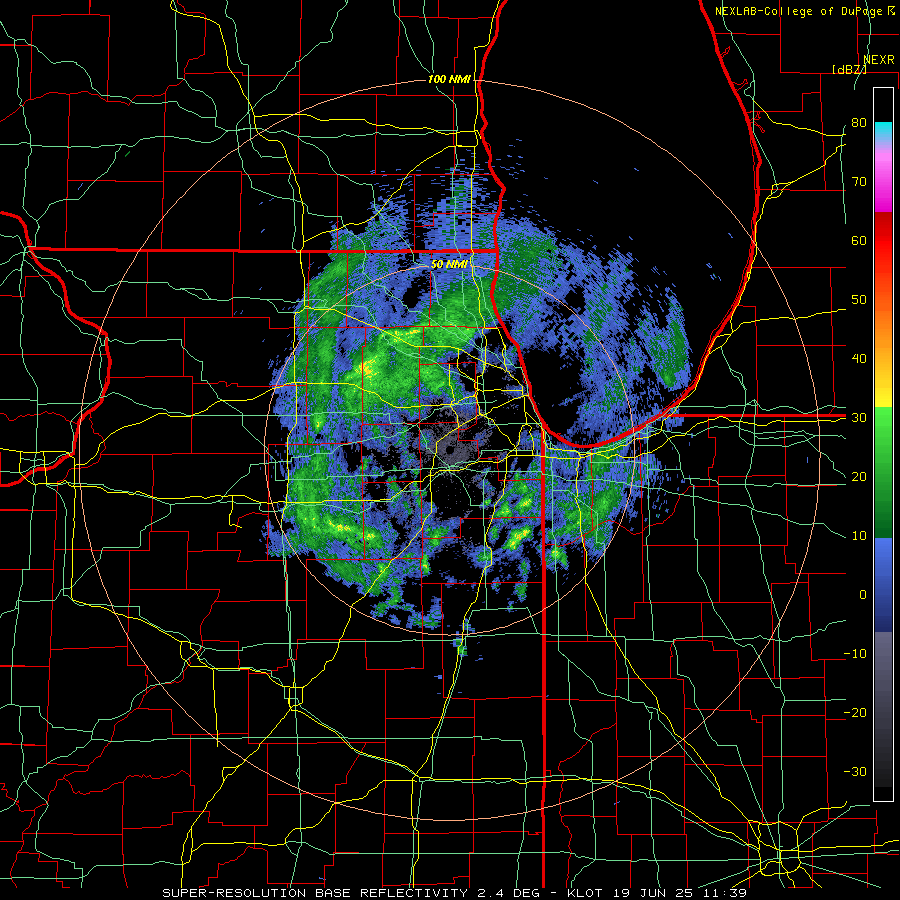The height and width of the screenshot is (900, 900).
Task: Select the 30 value on the dBZ scale
Action: coord(859,418)
